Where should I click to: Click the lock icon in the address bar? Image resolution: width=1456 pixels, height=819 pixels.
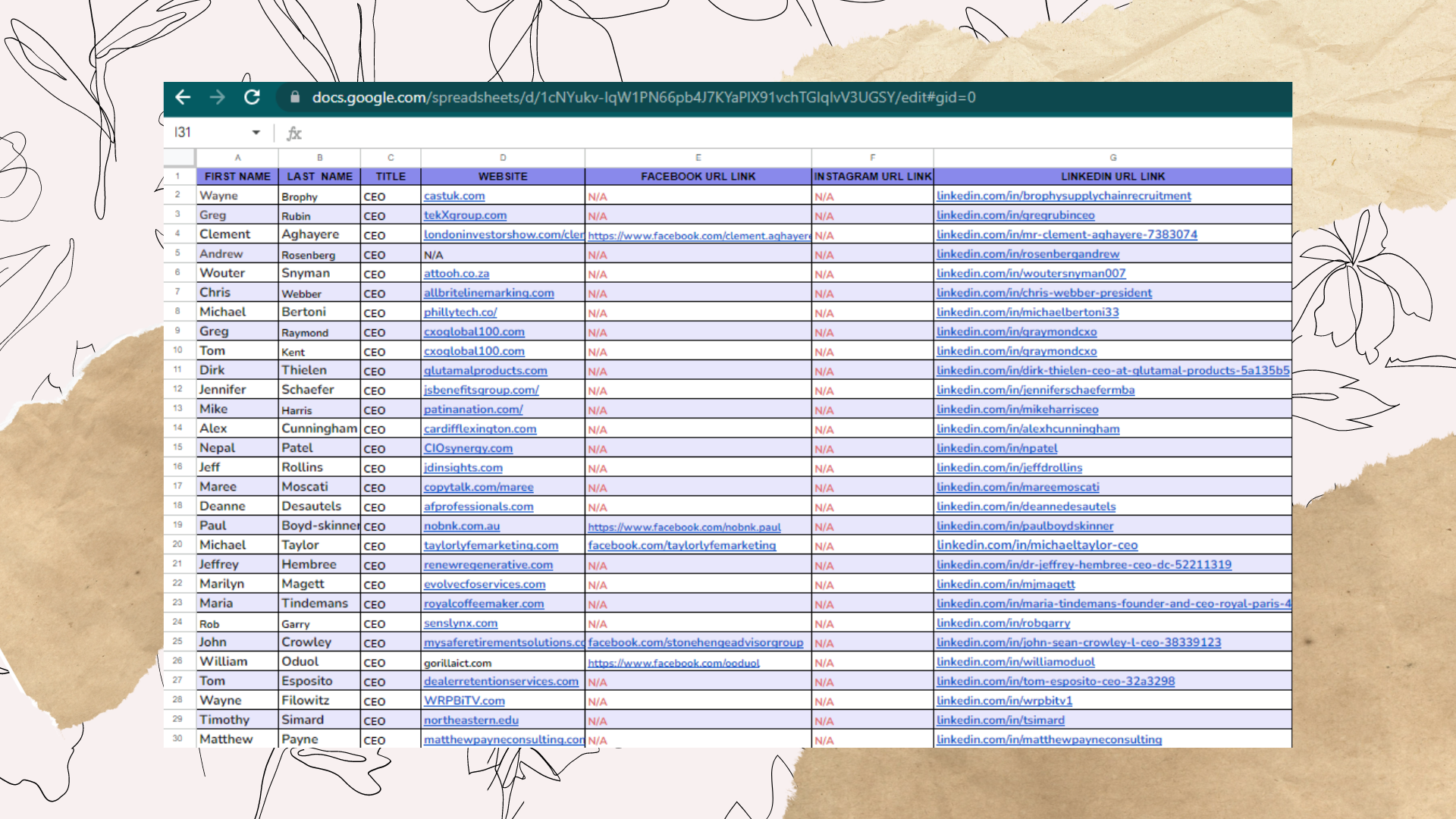(295, 98)
